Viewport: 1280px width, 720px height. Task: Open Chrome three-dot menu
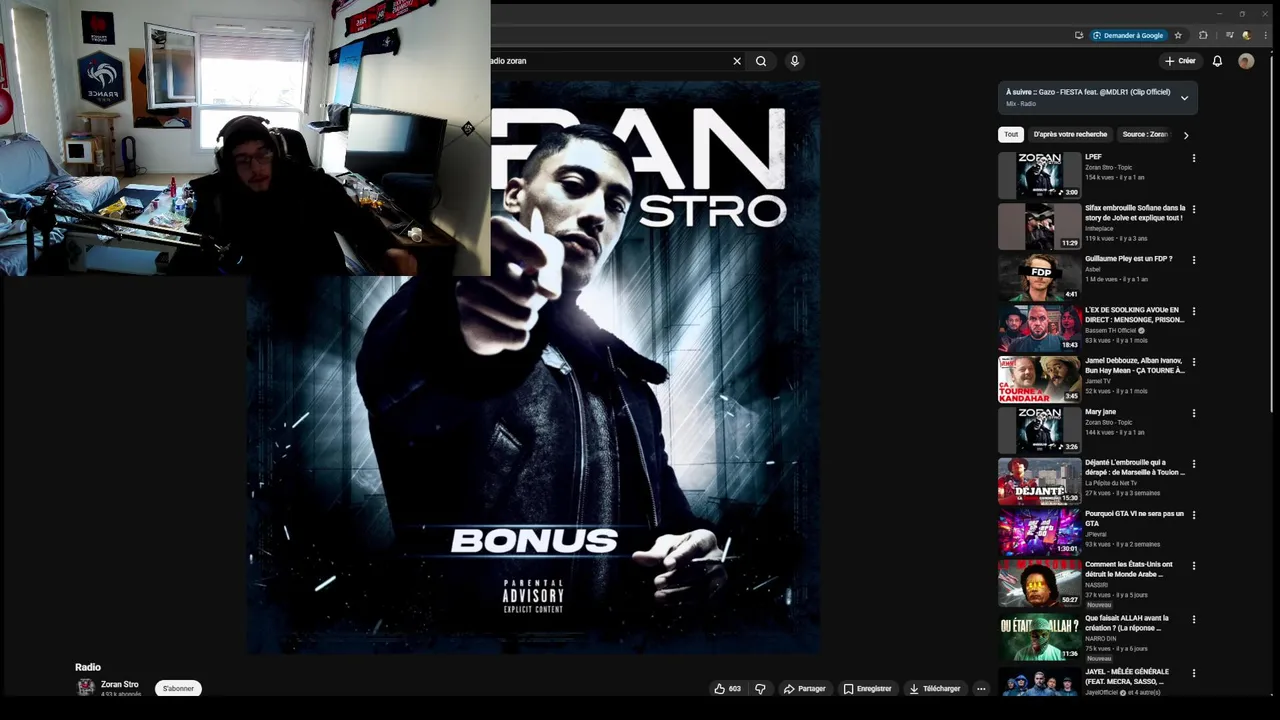pos(1263,35)
